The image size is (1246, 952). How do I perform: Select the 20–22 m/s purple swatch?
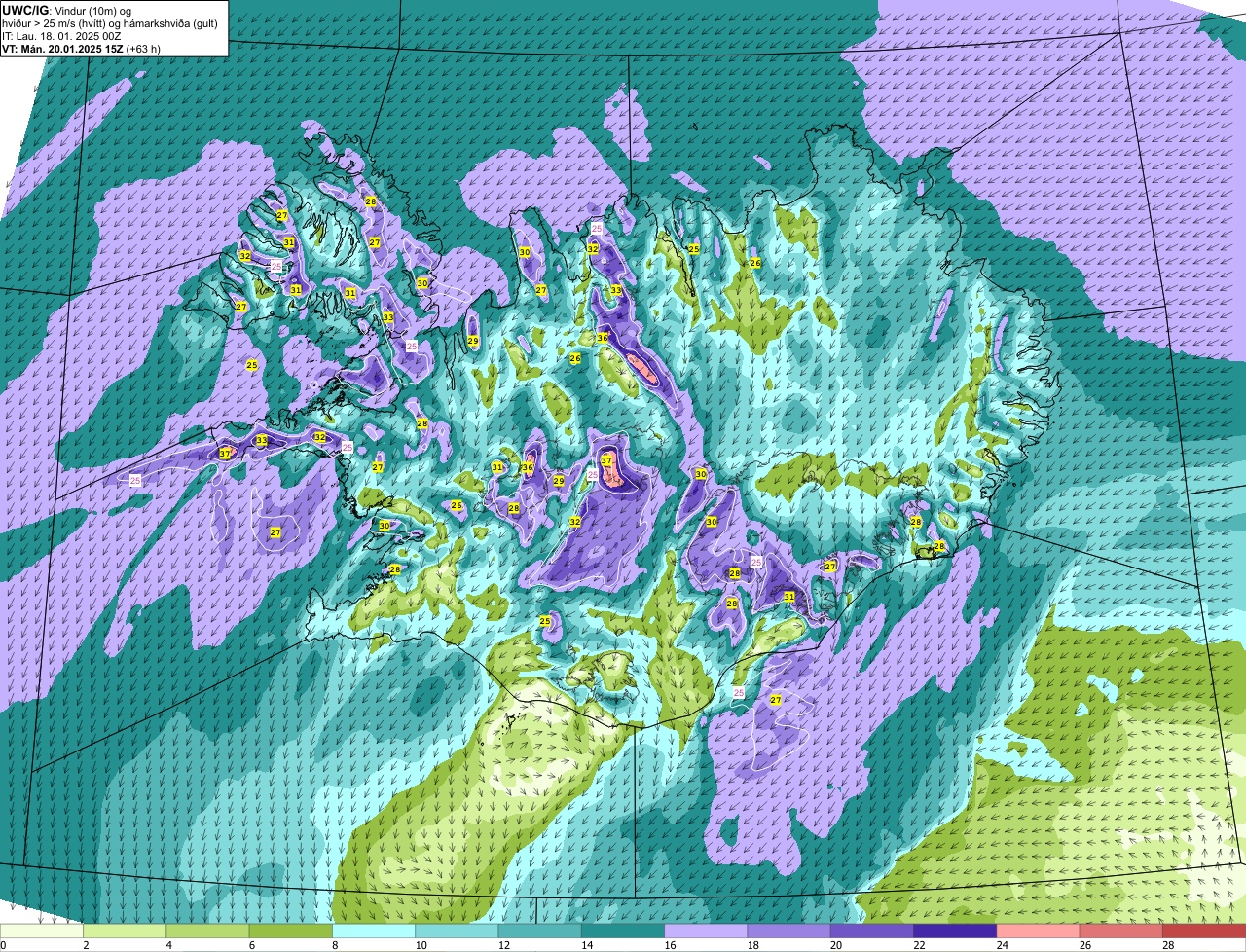click(x=872, y=932)
